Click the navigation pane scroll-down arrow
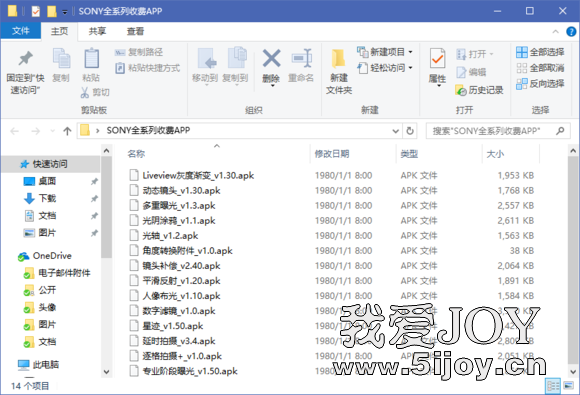The height and width of the screenshot is (395, 580). click(x=106, y=372)
